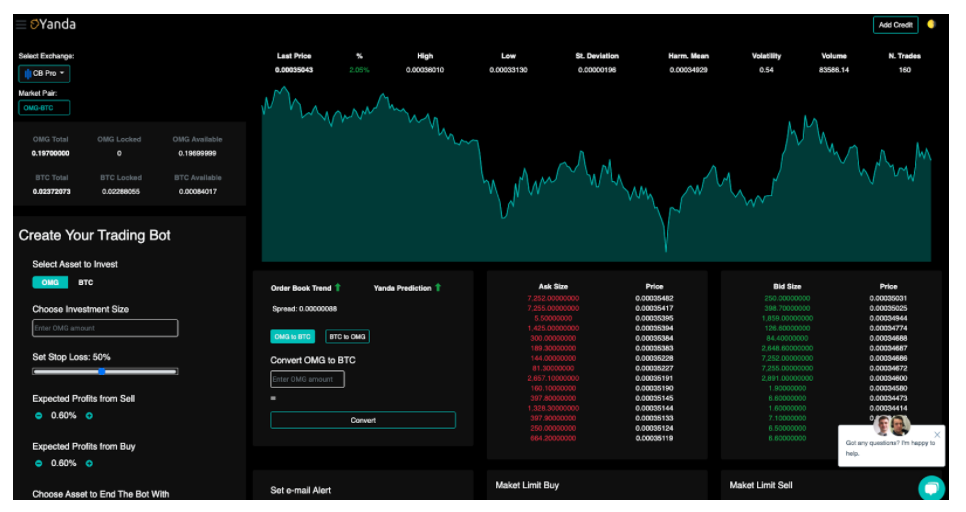
Task: Click bid size 250.00000000 entry
Action: (x=787, y=298)
